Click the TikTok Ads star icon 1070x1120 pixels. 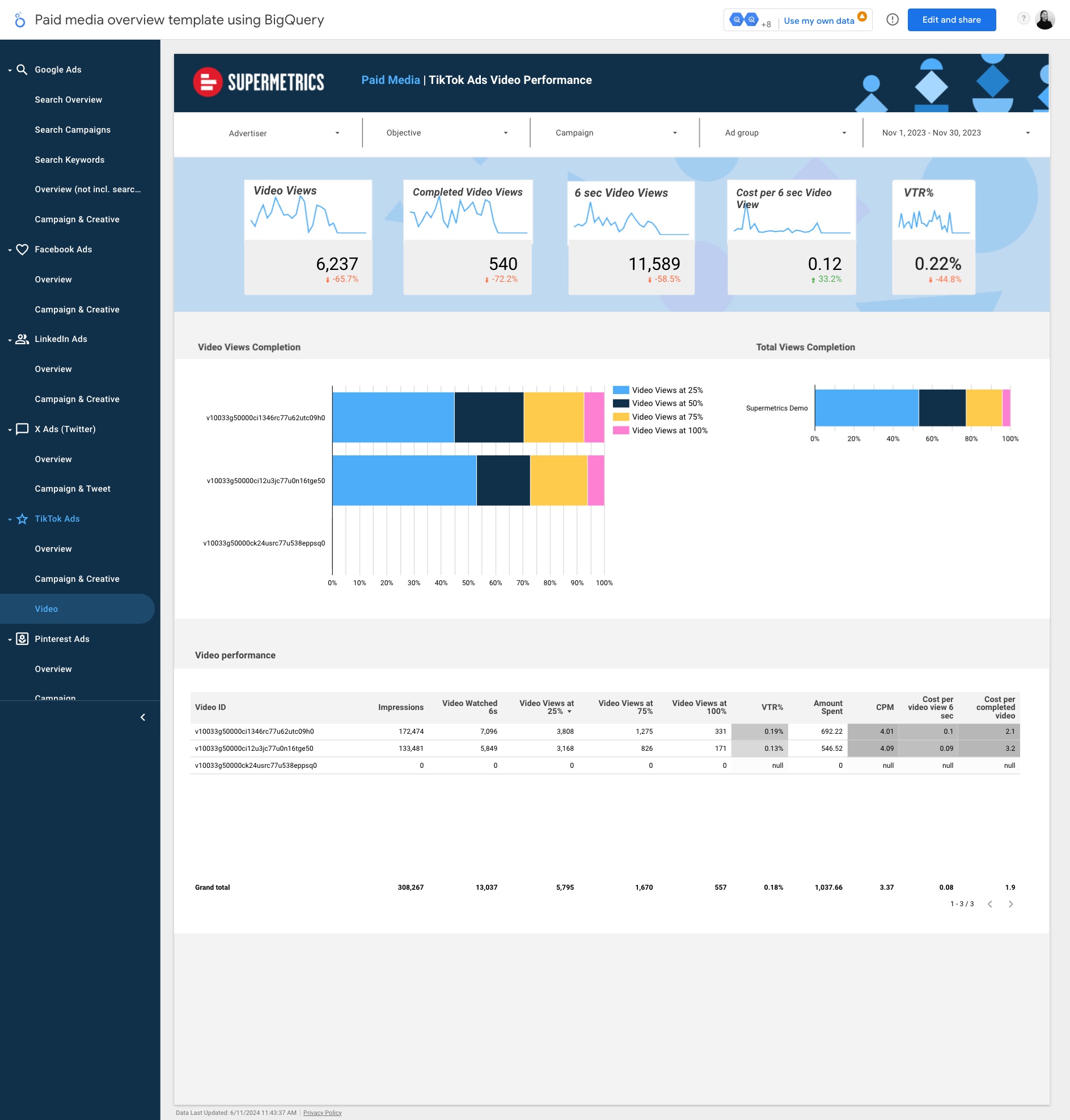[22, 519]
